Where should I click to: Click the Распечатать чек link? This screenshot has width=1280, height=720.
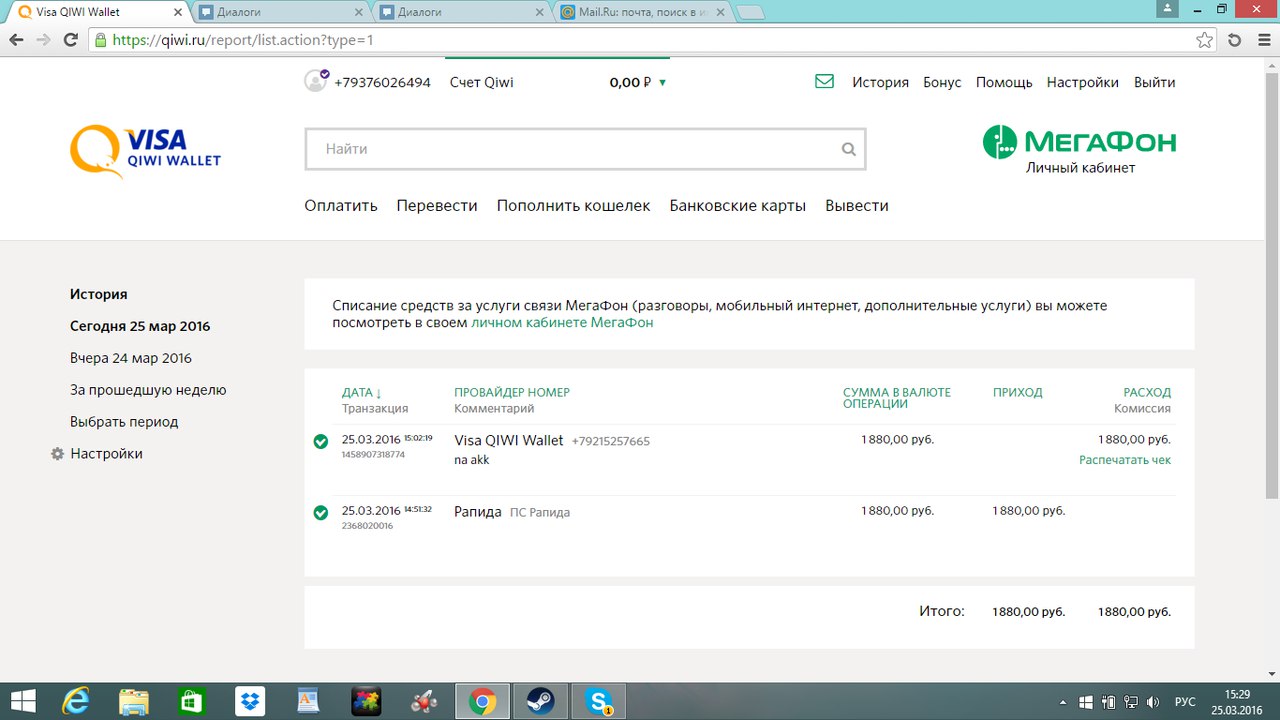(1125, 460)
